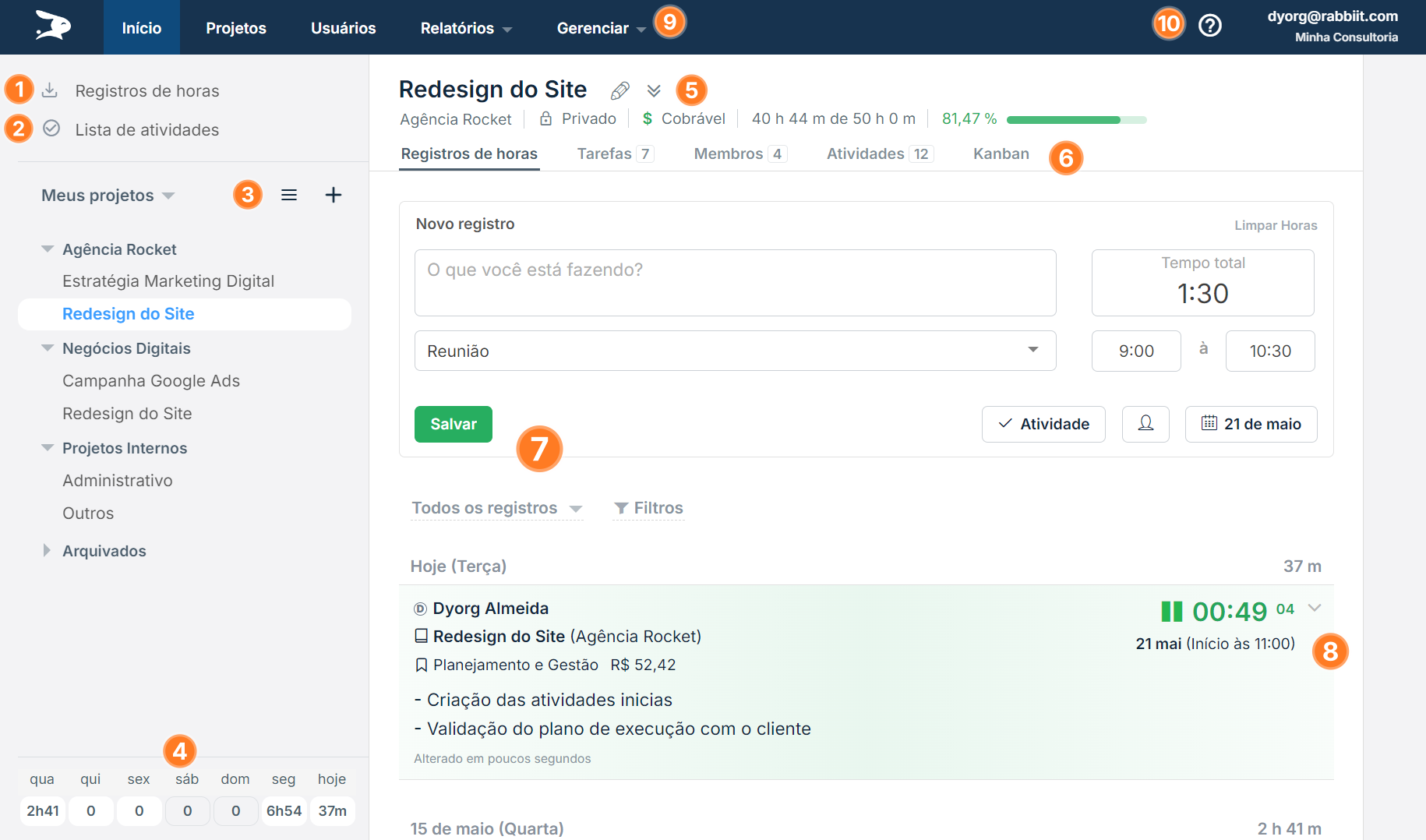Image resolution: width=1426 pixels, height=840 pixels.
Task: Click the 0 value under qui
Action: pyautogui.click(x=91, y=811)
